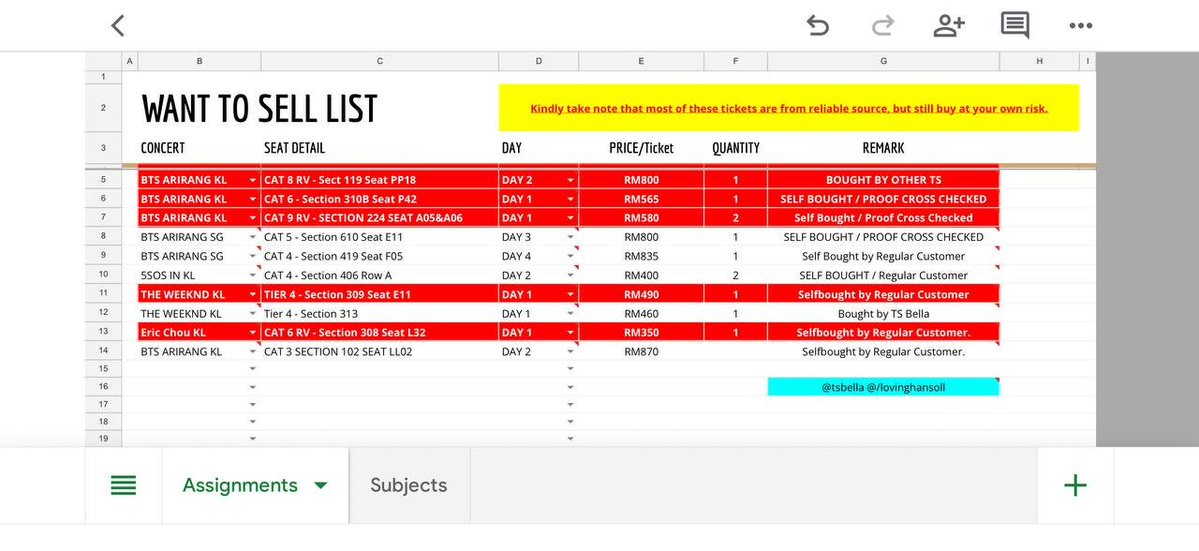This screenshot has height=551, width=1199.
Task: Select column B header
Action: tap(200, 61)
